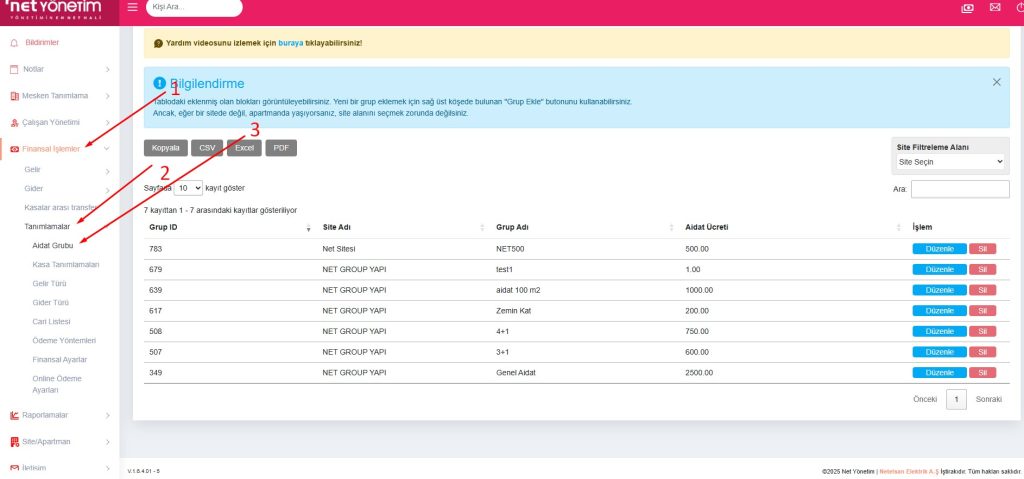Close the Bilgilendirme info box

pyautogui.click(x=996, y=82)
